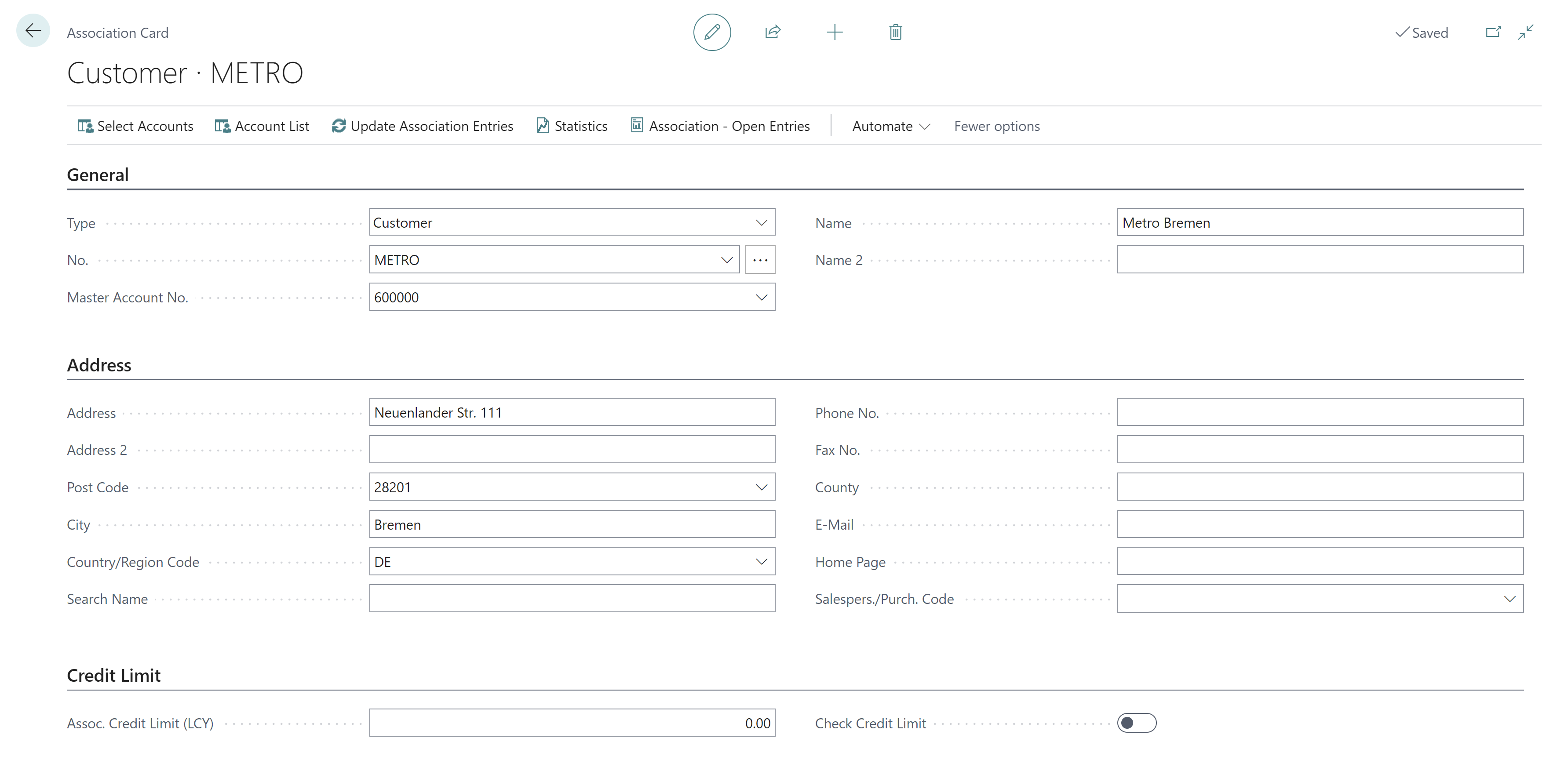Click the County input field

(1320, 487)
